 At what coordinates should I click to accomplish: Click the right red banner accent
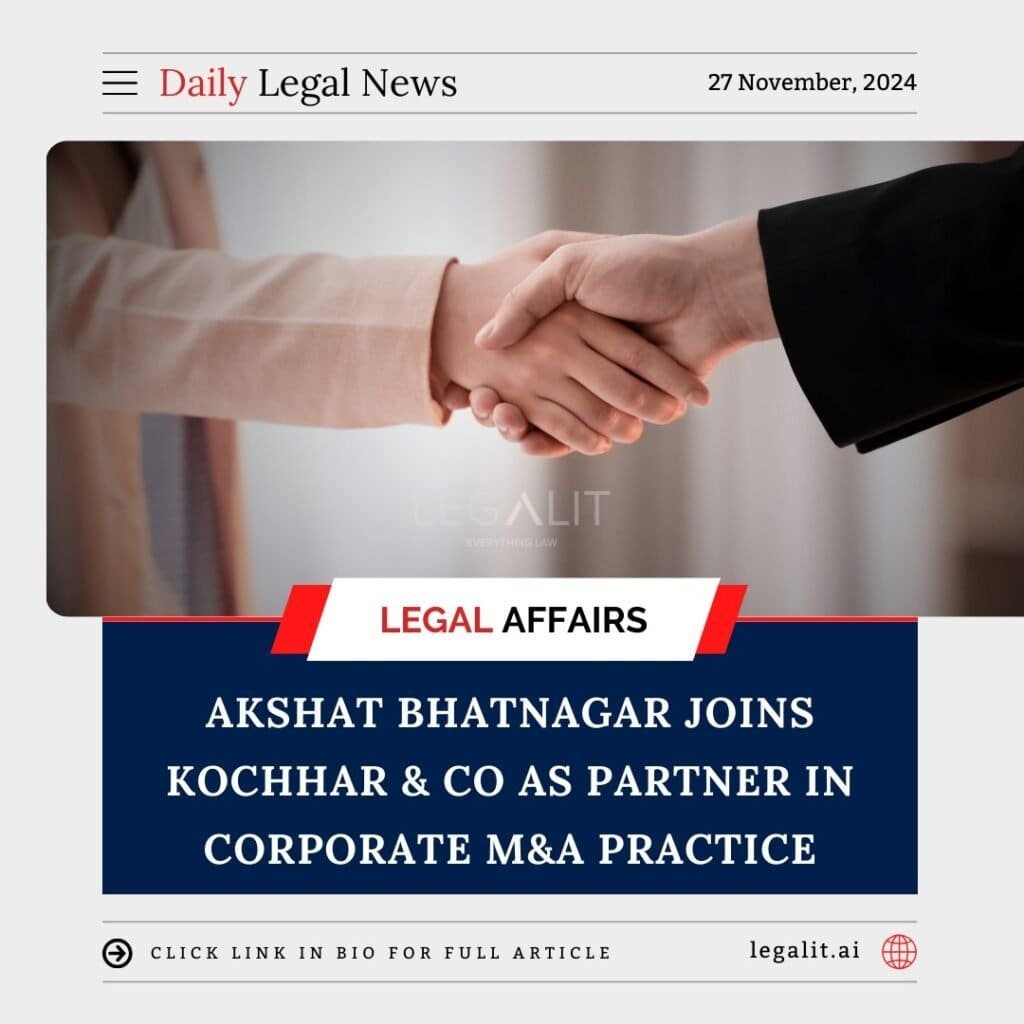pyautogui.click(x=721, y=619)
